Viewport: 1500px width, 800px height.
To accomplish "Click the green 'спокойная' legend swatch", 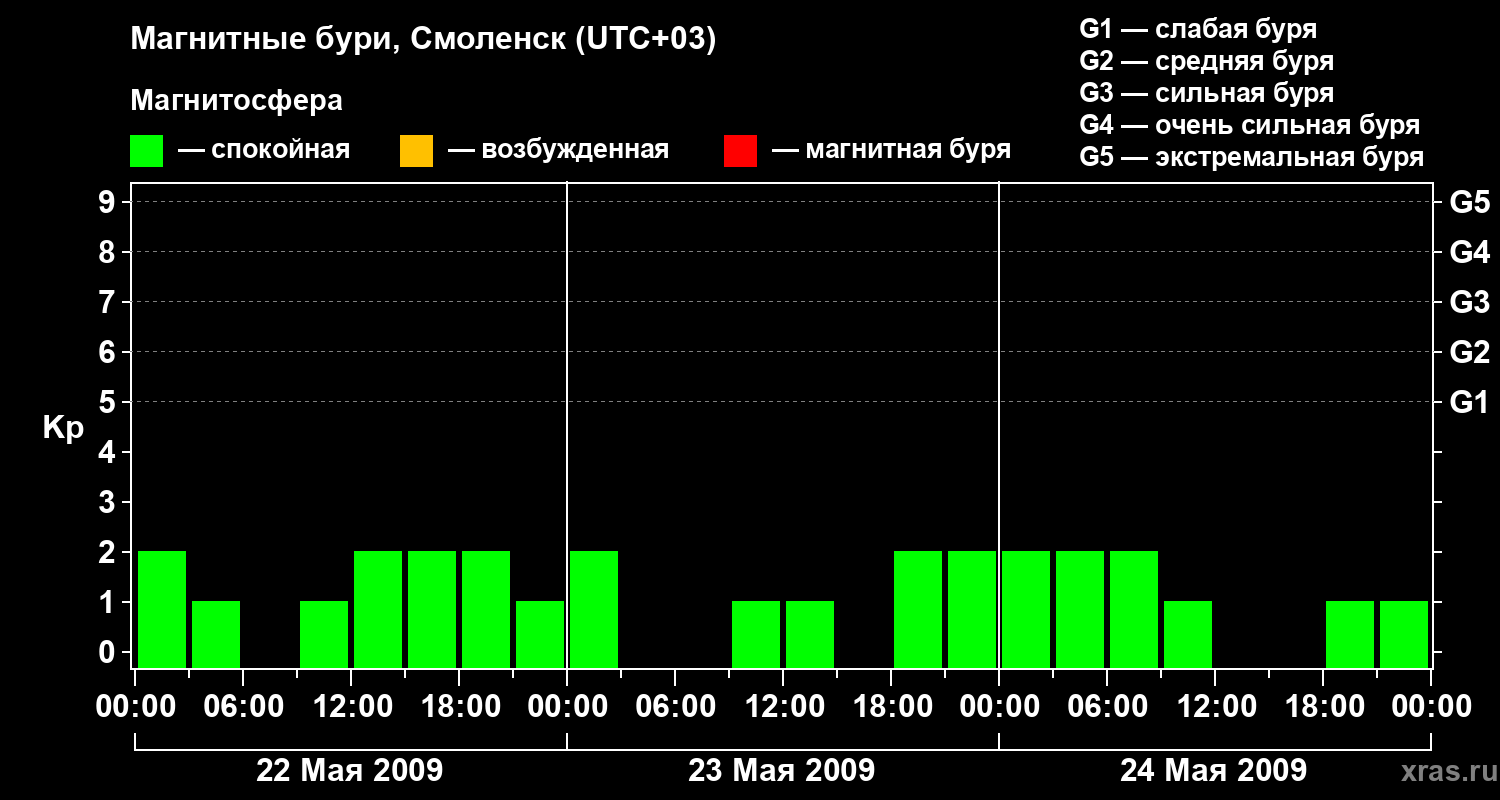I will click(147, 151).
